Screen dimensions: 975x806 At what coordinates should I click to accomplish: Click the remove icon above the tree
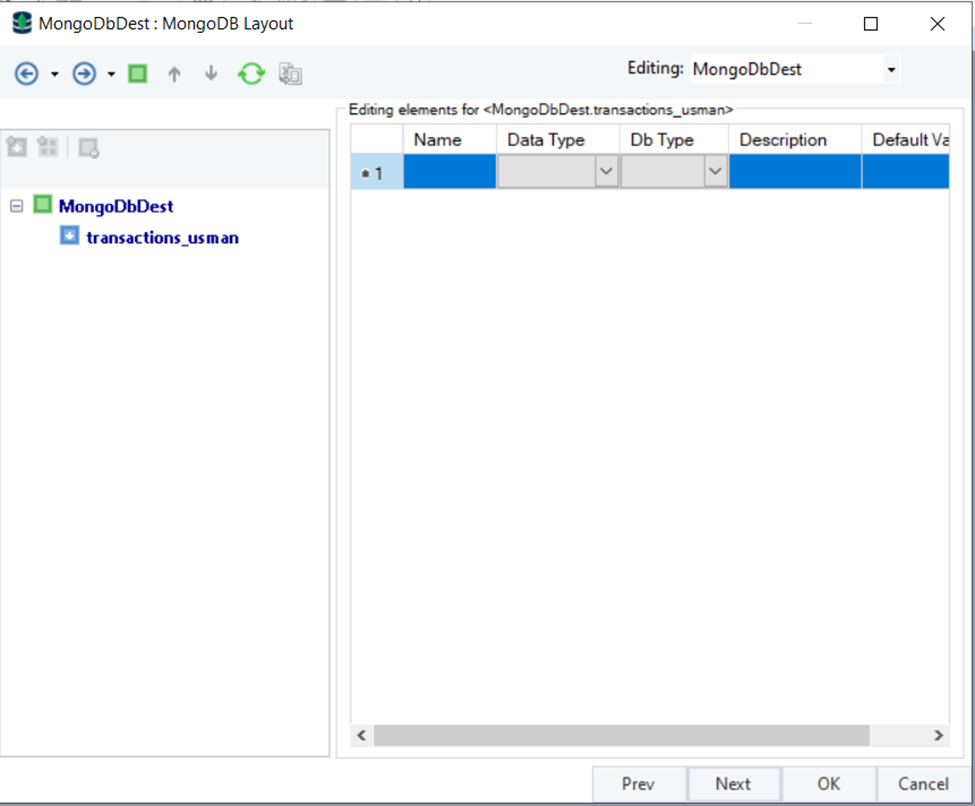tap(89, 148)
